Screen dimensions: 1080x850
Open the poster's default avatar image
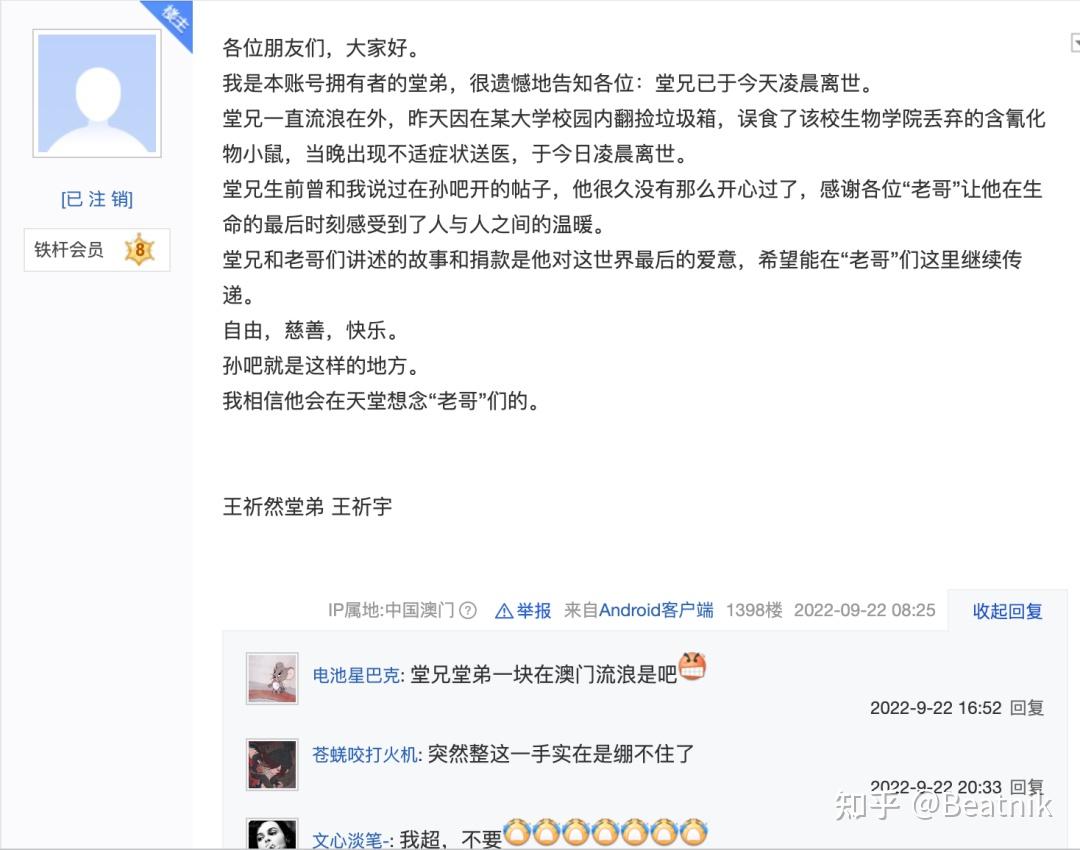[x=97, y=94]
